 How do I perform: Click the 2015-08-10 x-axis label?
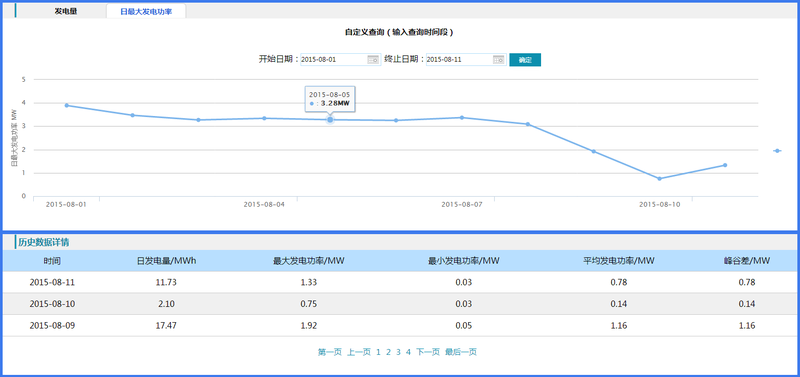point(660,205)
